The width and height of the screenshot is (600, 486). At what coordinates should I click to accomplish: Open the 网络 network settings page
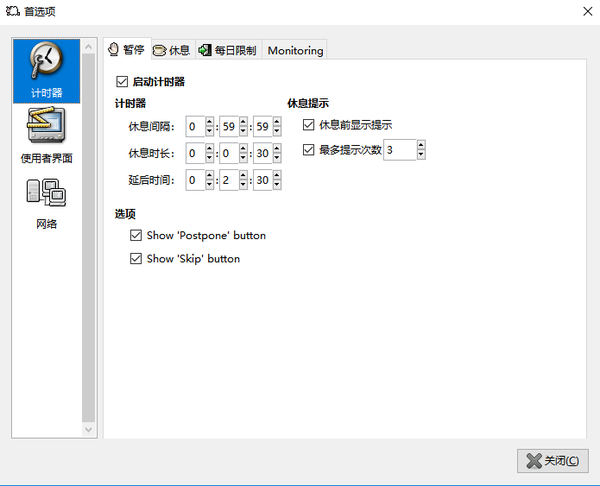46,203
